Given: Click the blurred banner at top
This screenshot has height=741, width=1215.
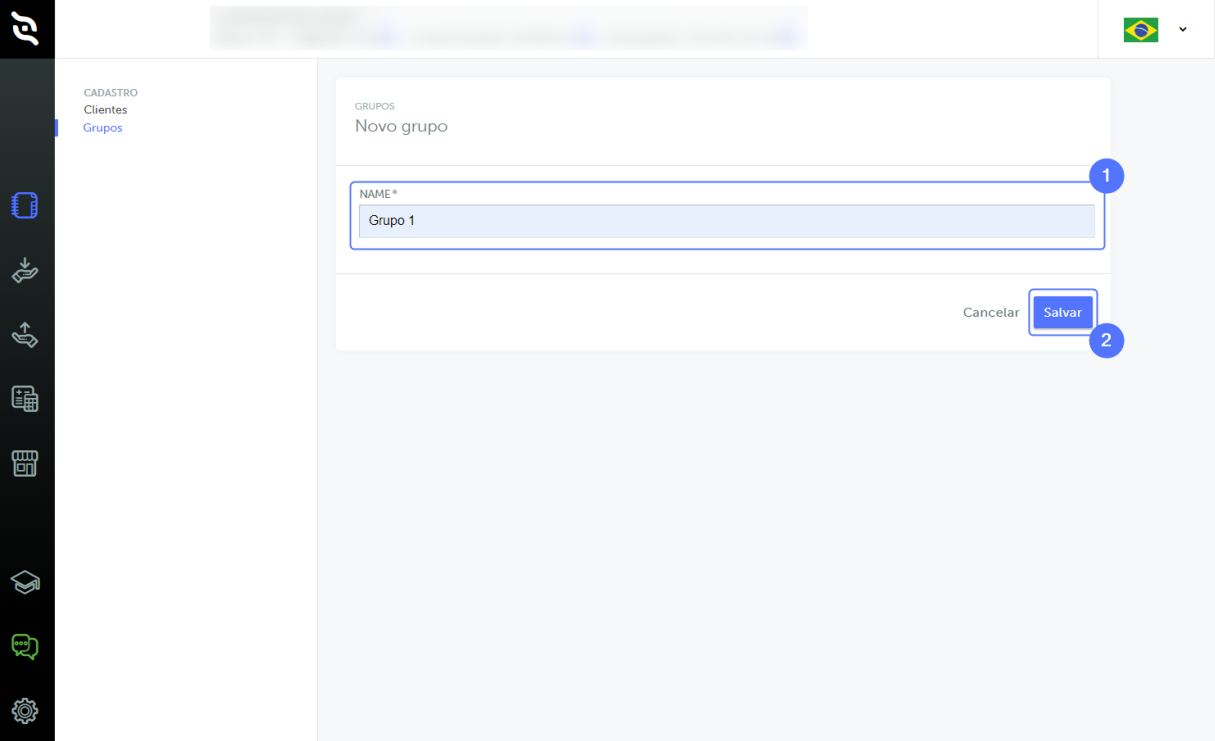Looking at the screenshot, I should point(508,28).
